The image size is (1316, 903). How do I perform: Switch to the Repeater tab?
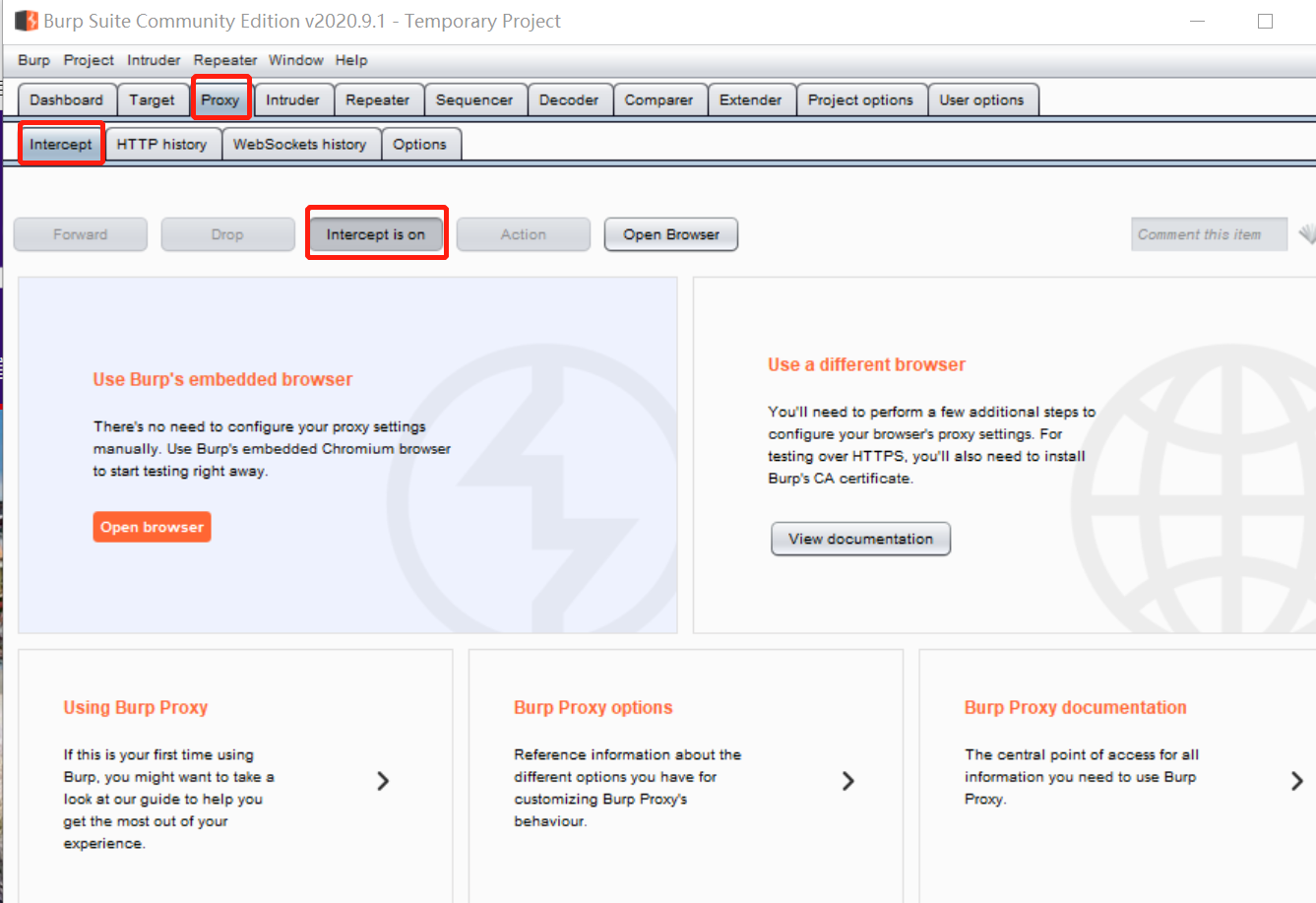378,99
